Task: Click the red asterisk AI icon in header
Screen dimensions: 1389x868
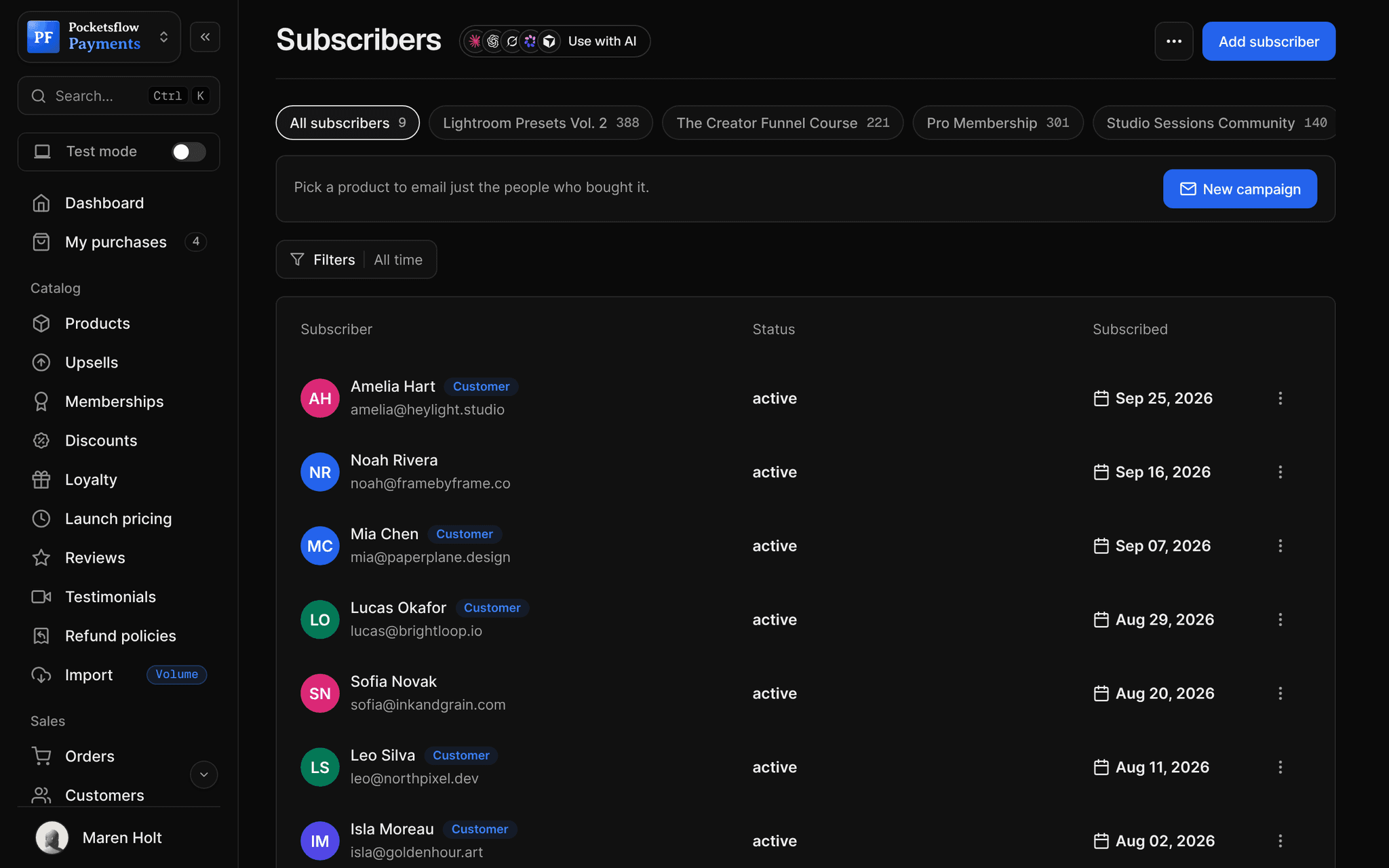Action: point(475,41)
